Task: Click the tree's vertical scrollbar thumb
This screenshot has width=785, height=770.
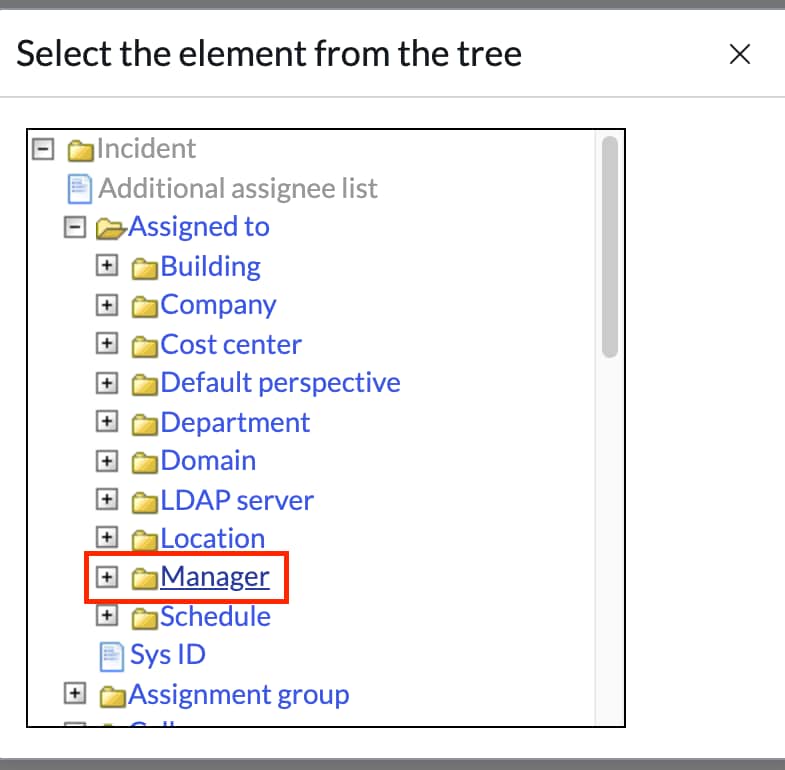Action: click(x=609, y=247)
